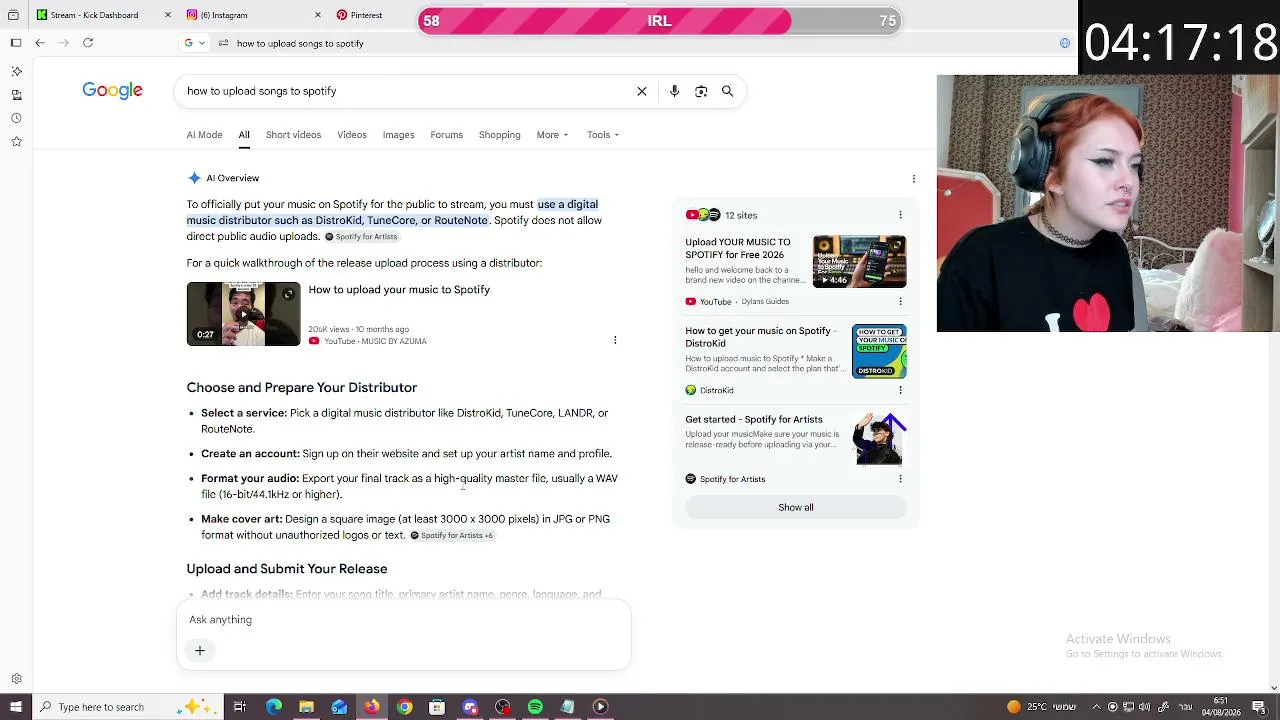1280x720 pixels.
Task: Open Bookmarks star icon in the sidebar
Action: point(16,142)
